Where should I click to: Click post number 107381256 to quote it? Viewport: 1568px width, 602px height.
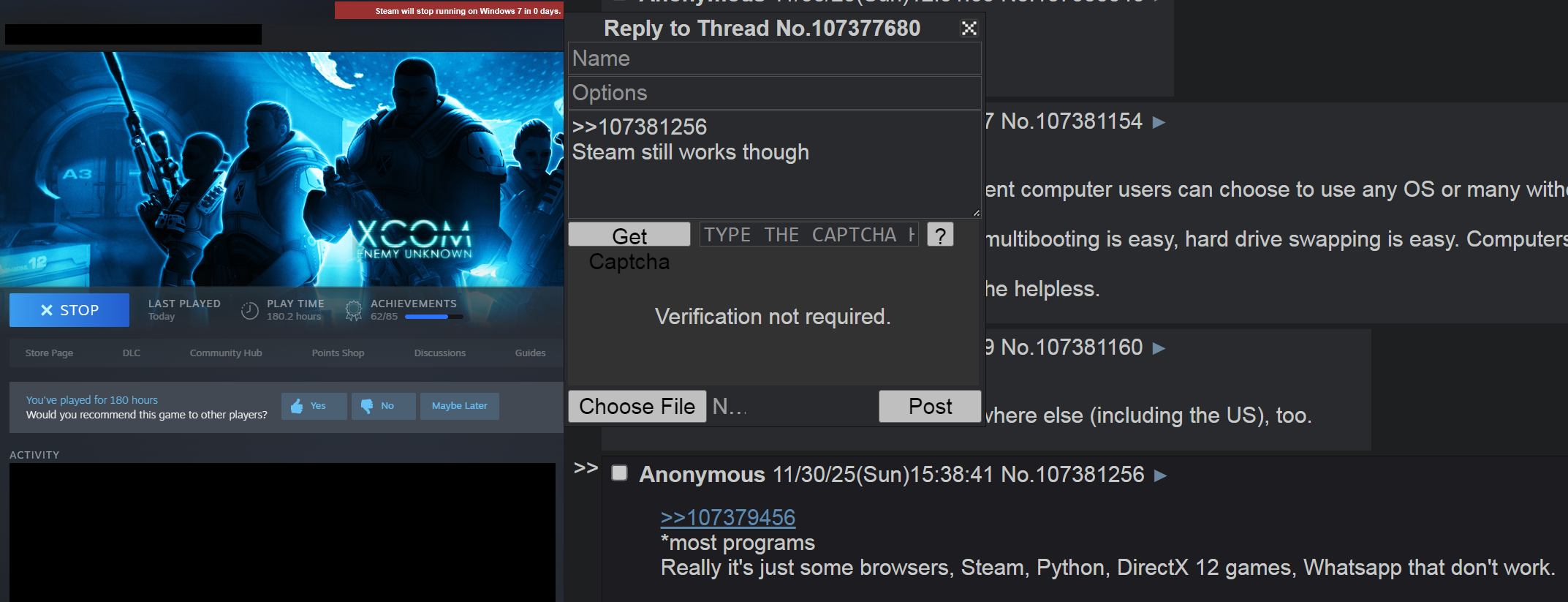(1090, 475)
